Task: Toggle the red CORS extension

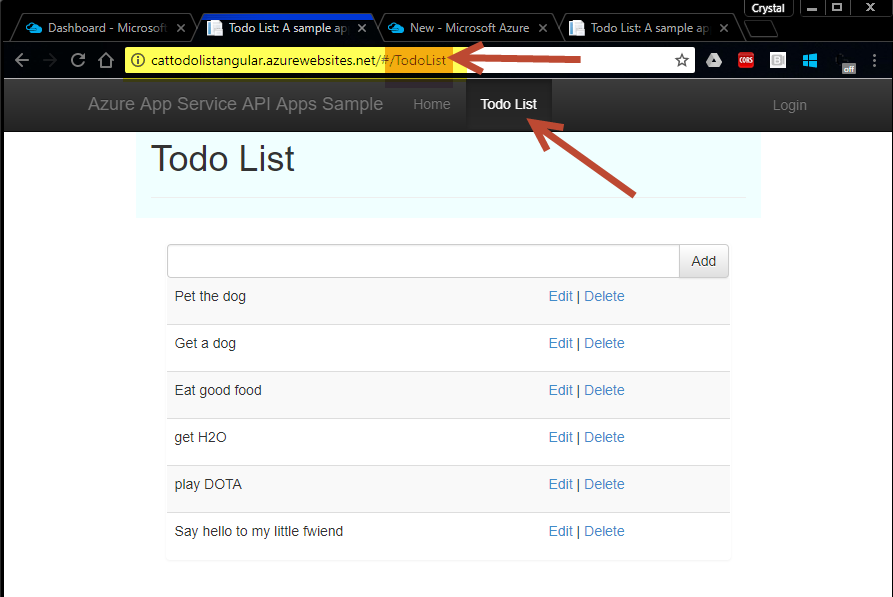Action: pos(745,60)
